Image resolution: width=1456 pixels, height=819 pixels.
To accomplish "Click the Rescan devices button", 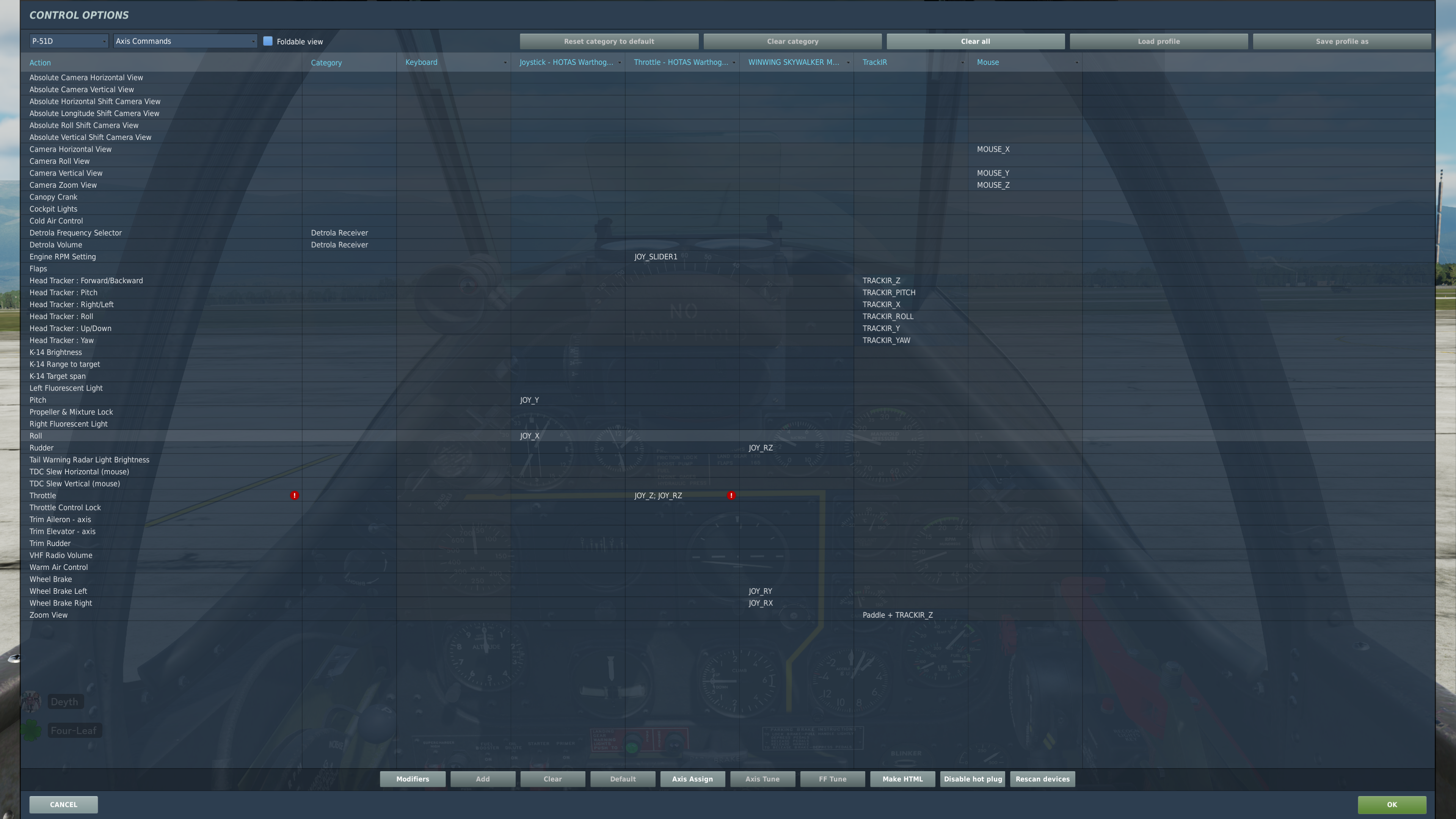I will 1042,779.
